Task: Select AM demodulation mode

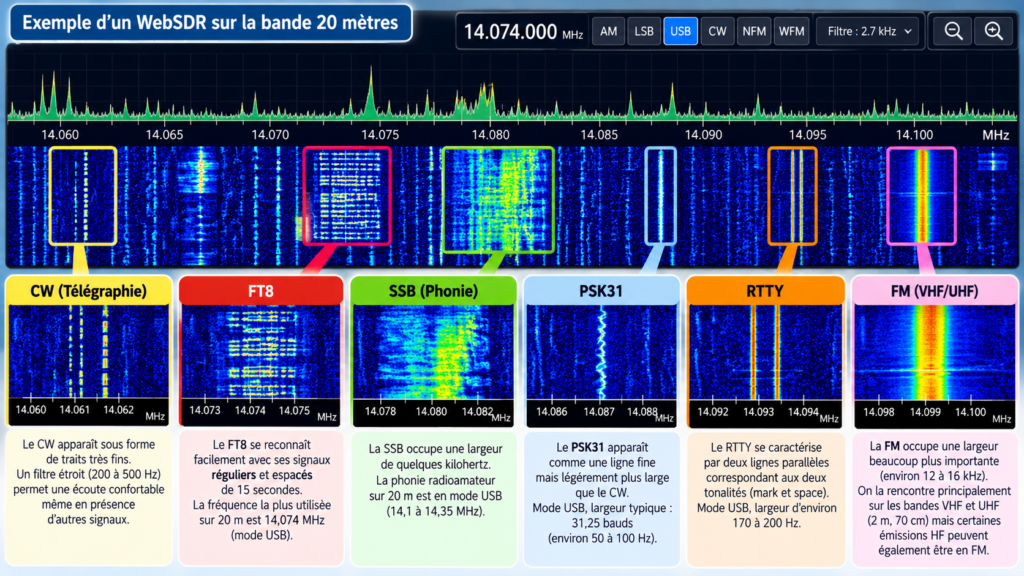Action: (x=609, y=31)
